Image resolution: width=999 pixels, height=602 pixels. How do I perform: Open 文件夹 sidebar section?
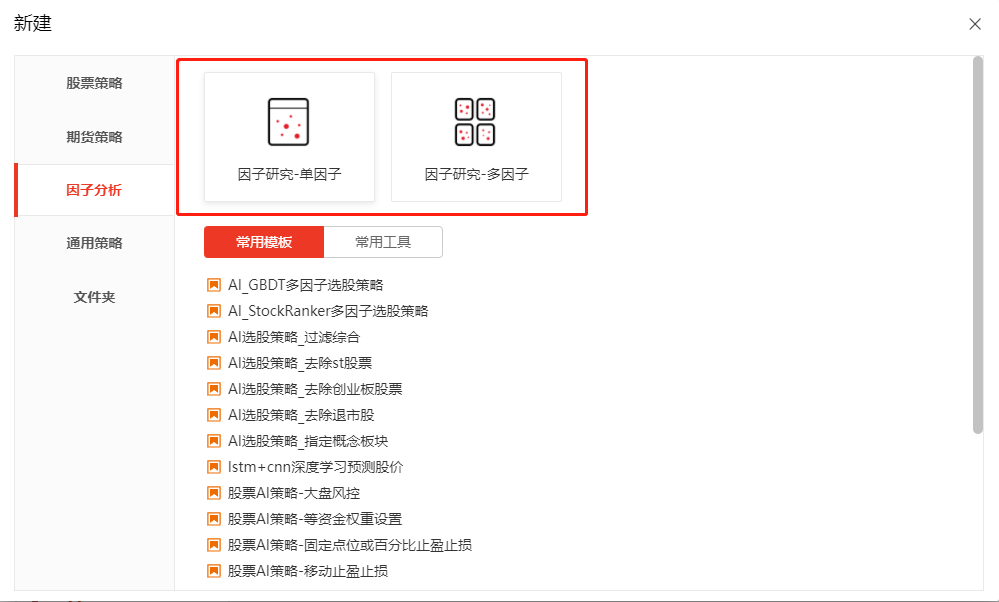94,297
